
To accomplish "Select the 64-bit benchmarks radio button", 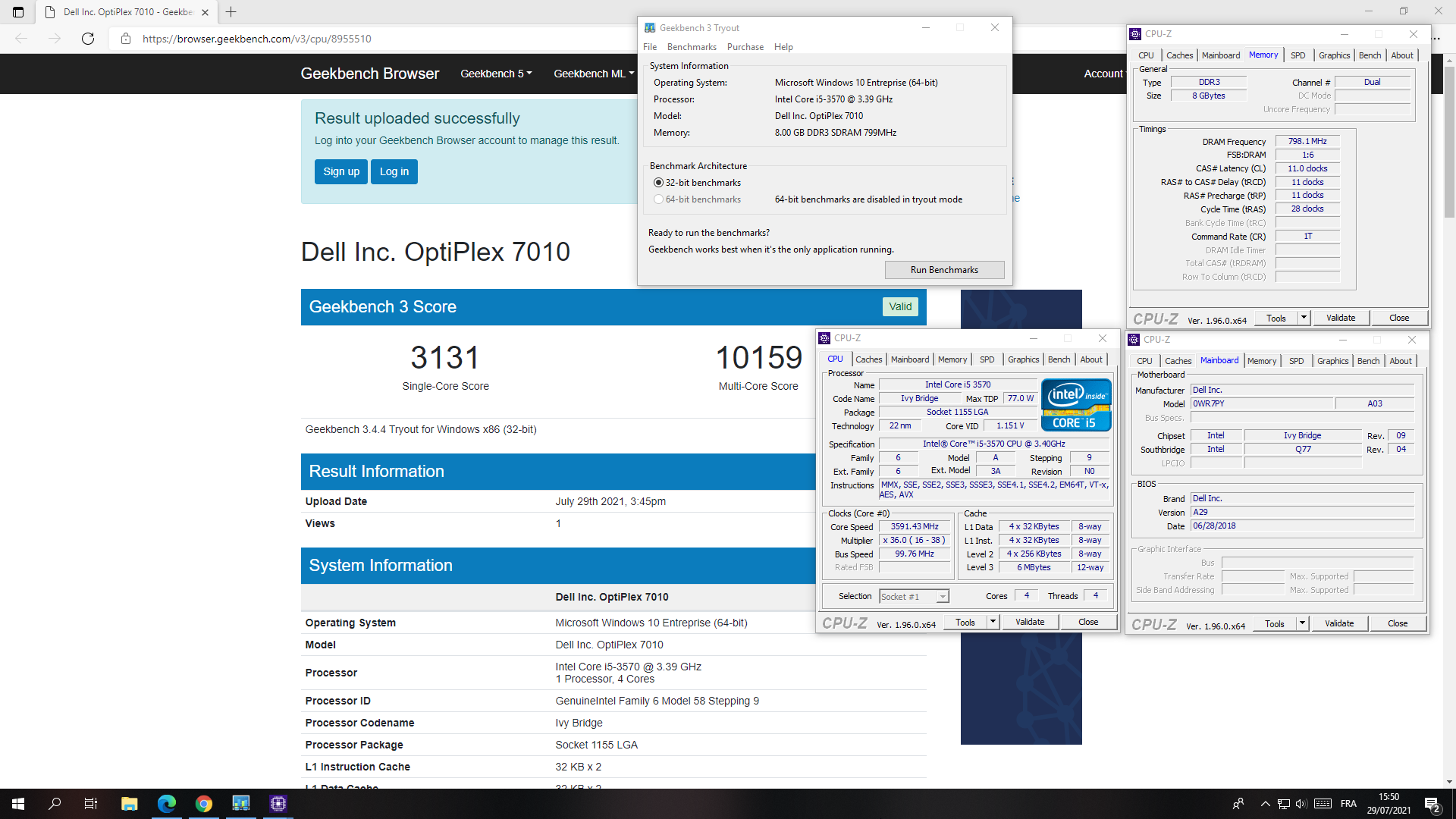I will (x=658, y=199).
